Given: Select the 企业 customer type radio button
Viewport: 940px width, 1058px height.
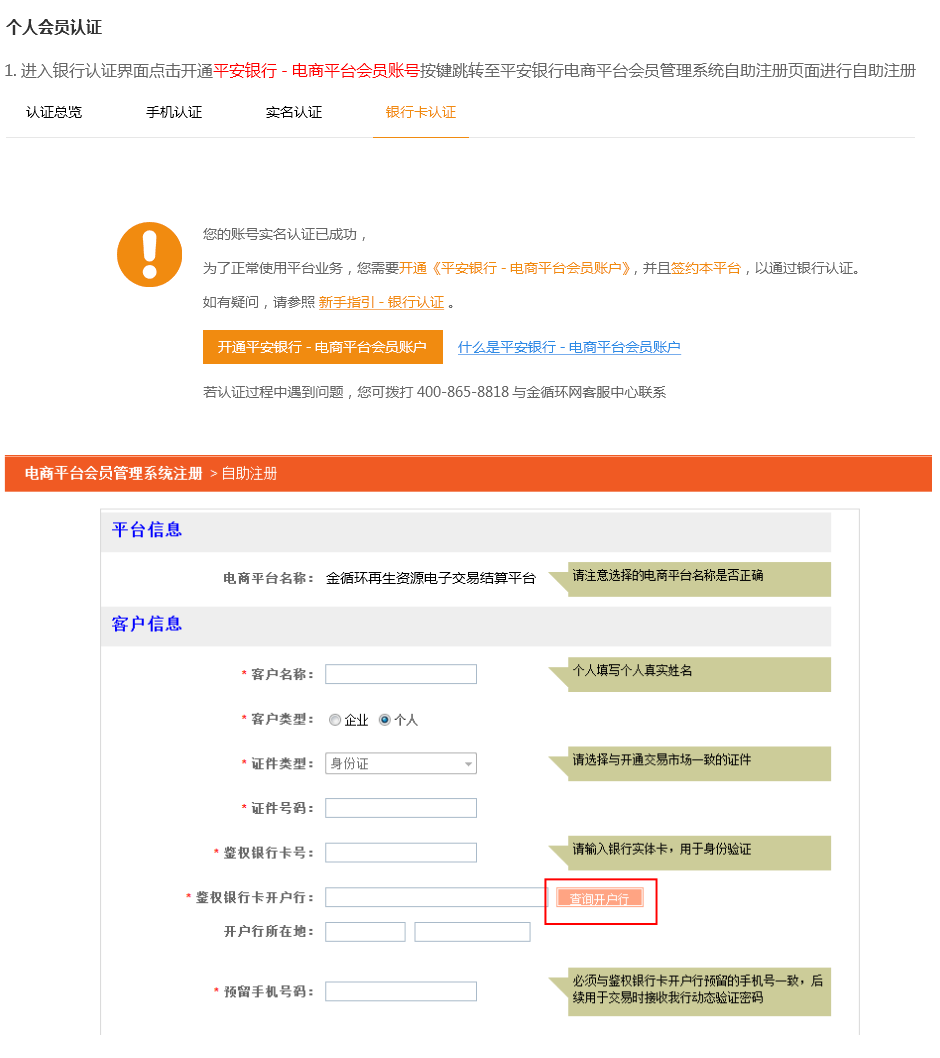Looking at the screenshot, I should point(335,720).
